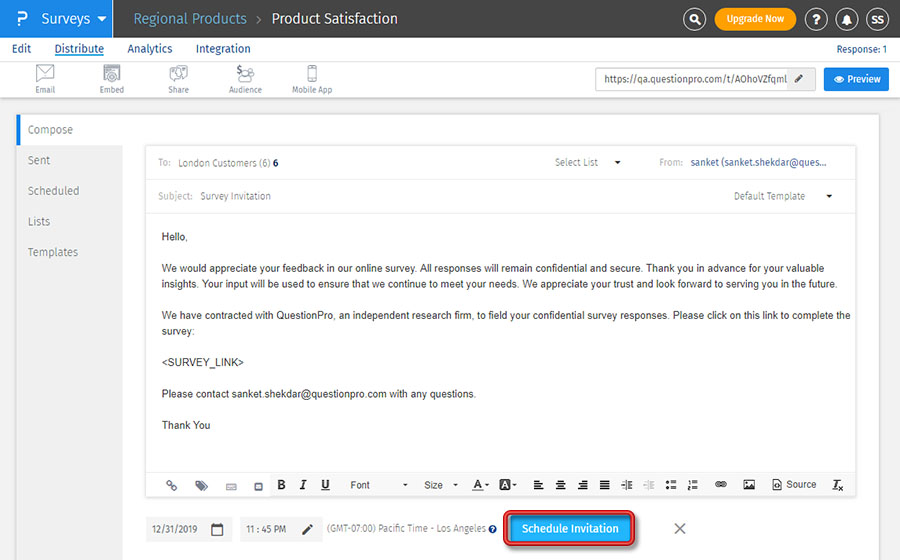Screen dimensions: 900x560
Task: Edit survey URL with pencil icon
Action: pyautogui.click(x=800, y=79)
